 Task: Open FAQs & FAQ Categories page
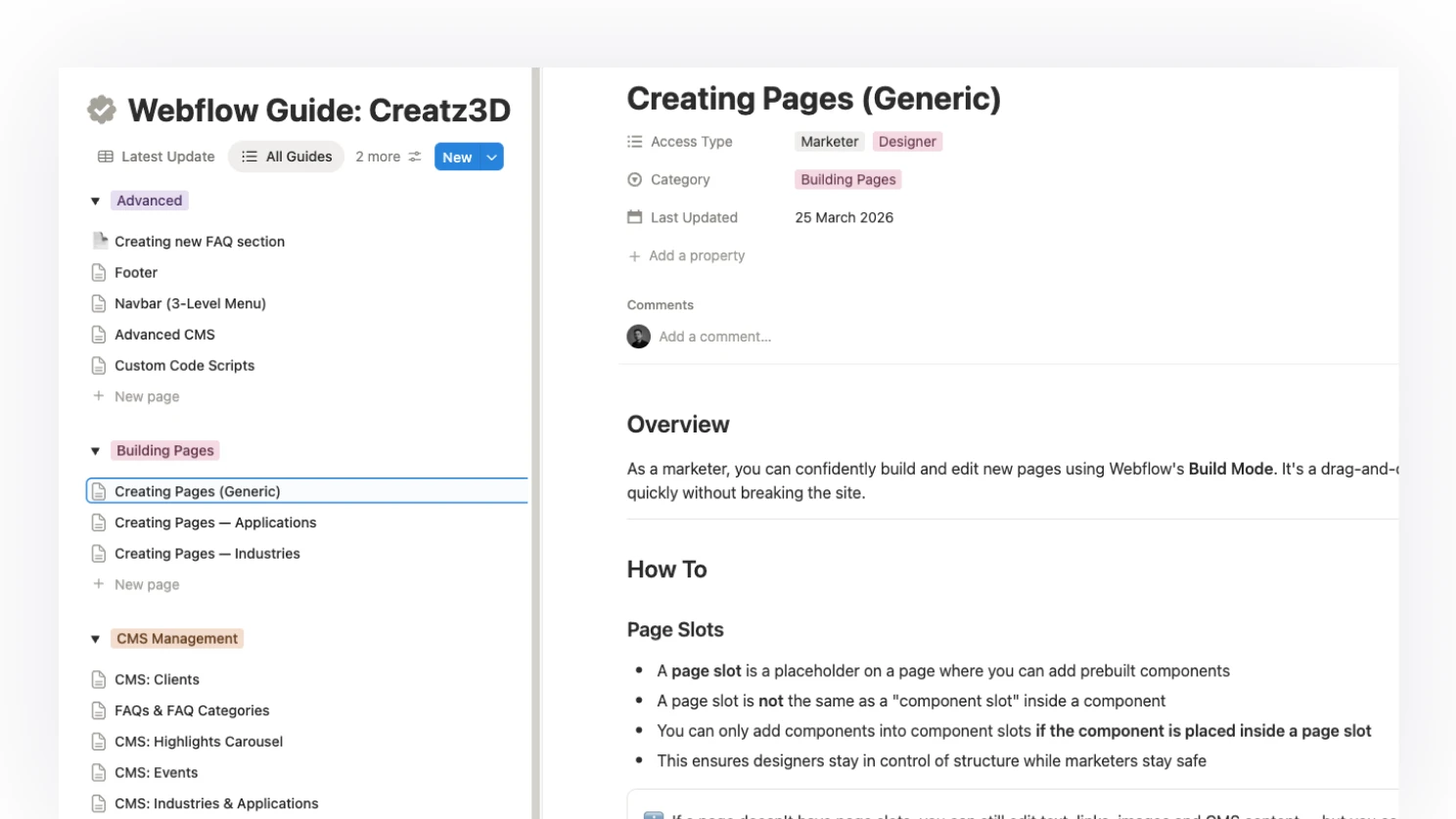(192, 710)
